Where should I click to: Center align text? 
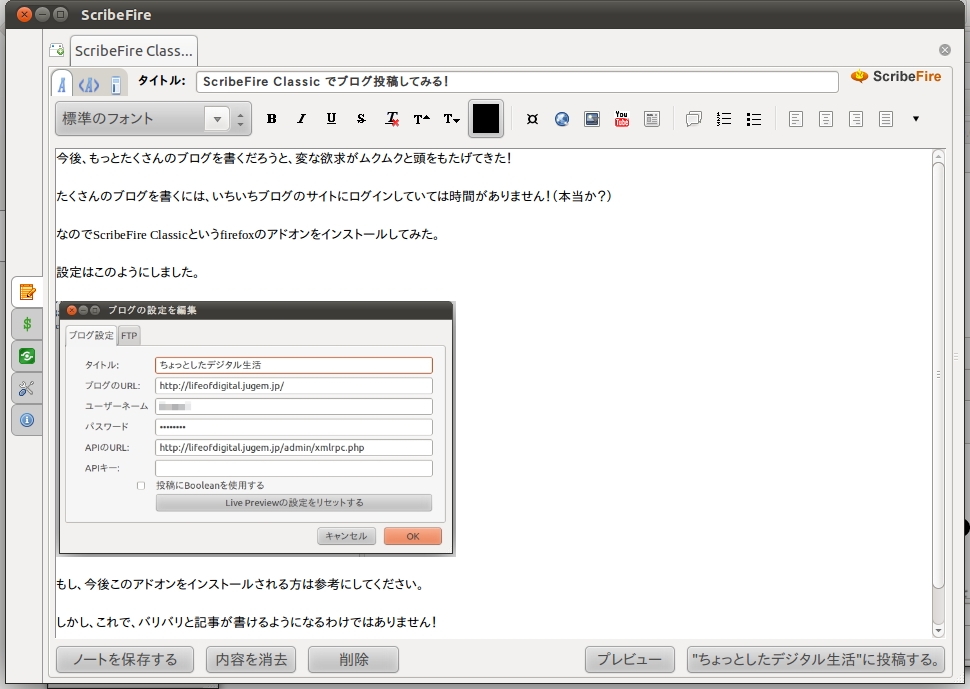[x=826, y=119]
